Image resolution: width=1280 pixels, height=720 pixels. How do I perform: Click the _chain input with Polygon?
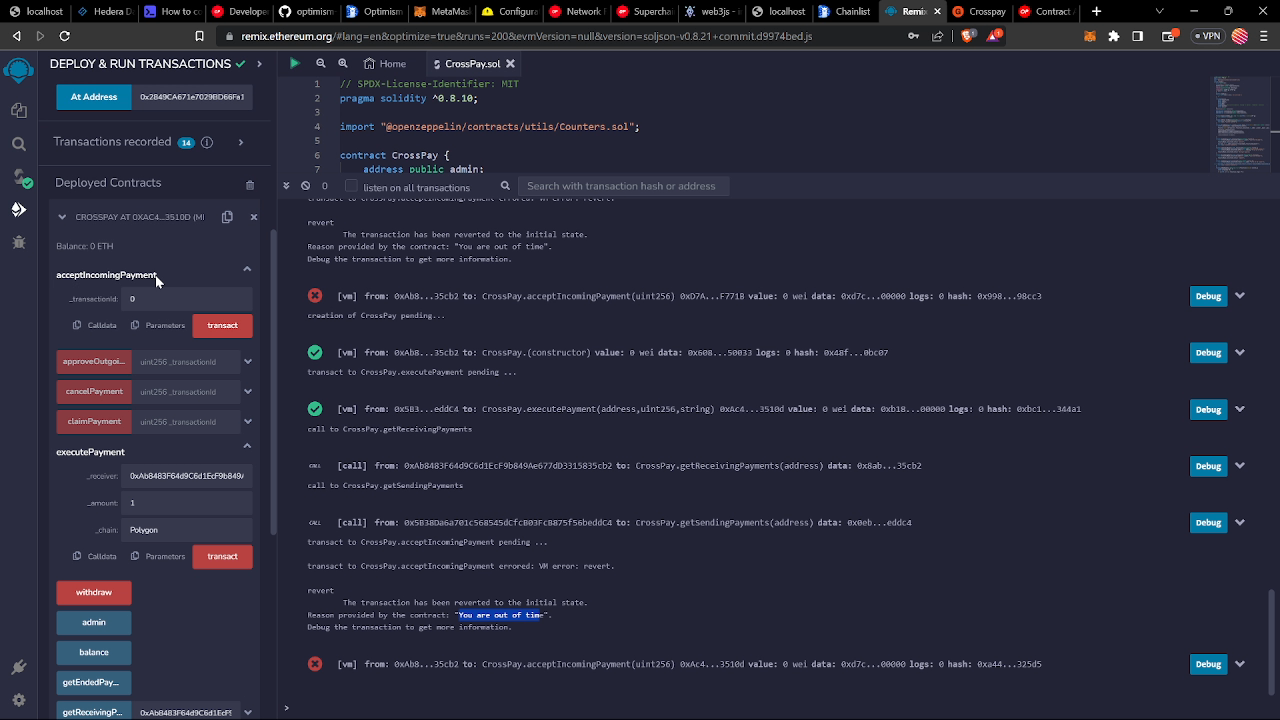(x=187, y=530)
